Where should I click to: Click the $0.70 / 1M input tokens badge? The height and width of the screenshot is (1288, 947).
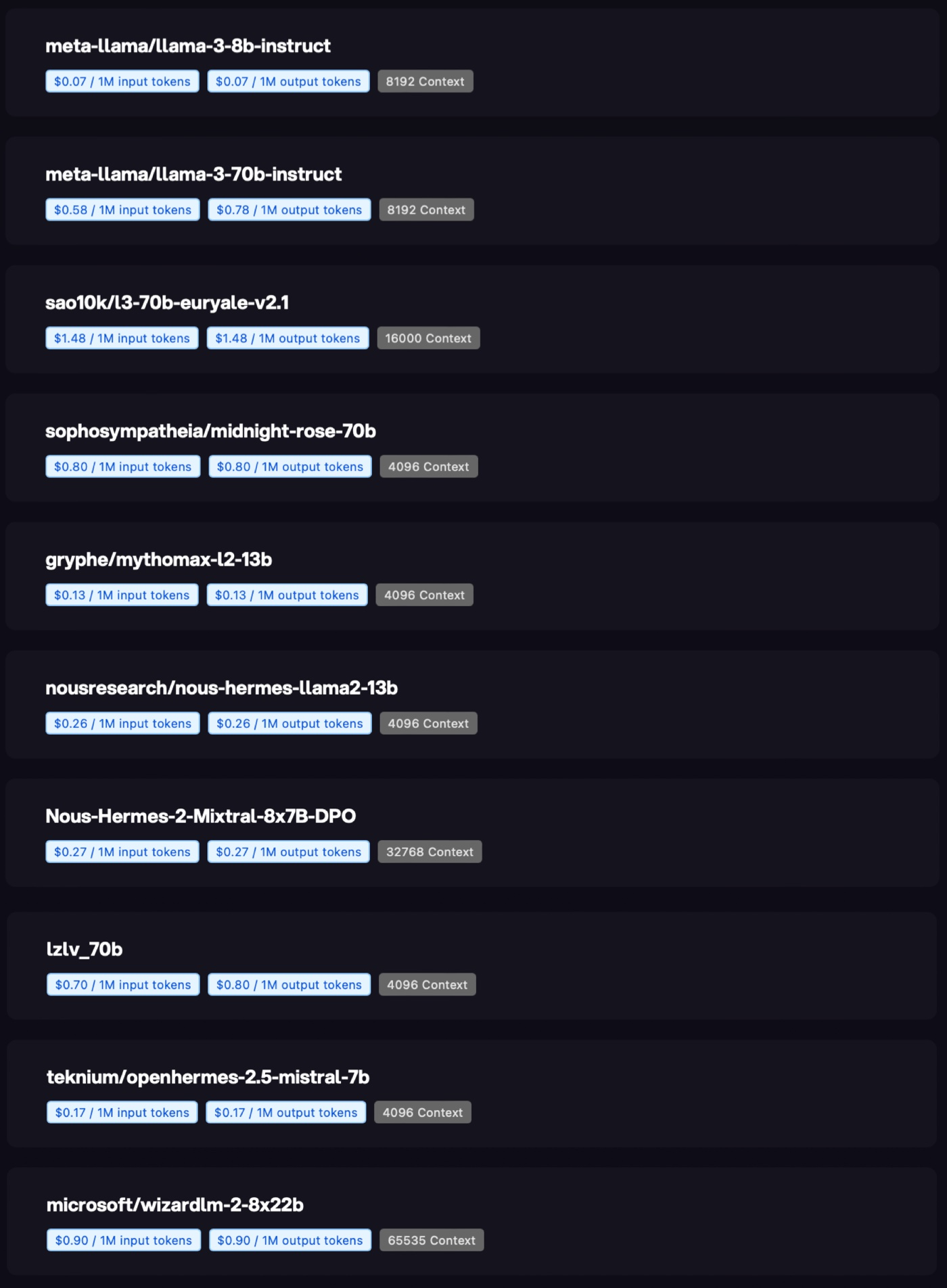(x=123, y=985)
